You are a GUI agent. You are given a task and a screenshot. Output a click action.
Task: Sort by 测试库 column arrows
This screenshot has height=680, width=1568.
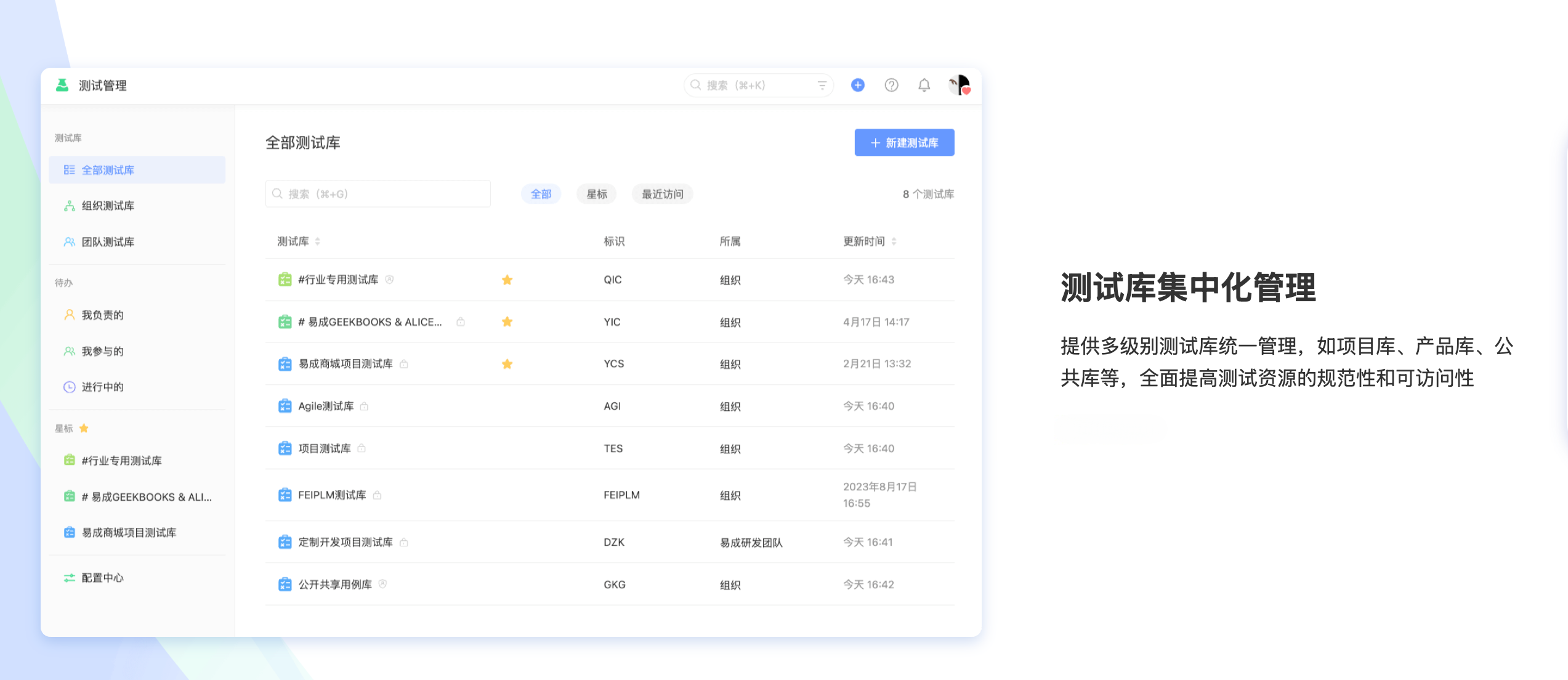pyautogui.click(x=318, y=241)
